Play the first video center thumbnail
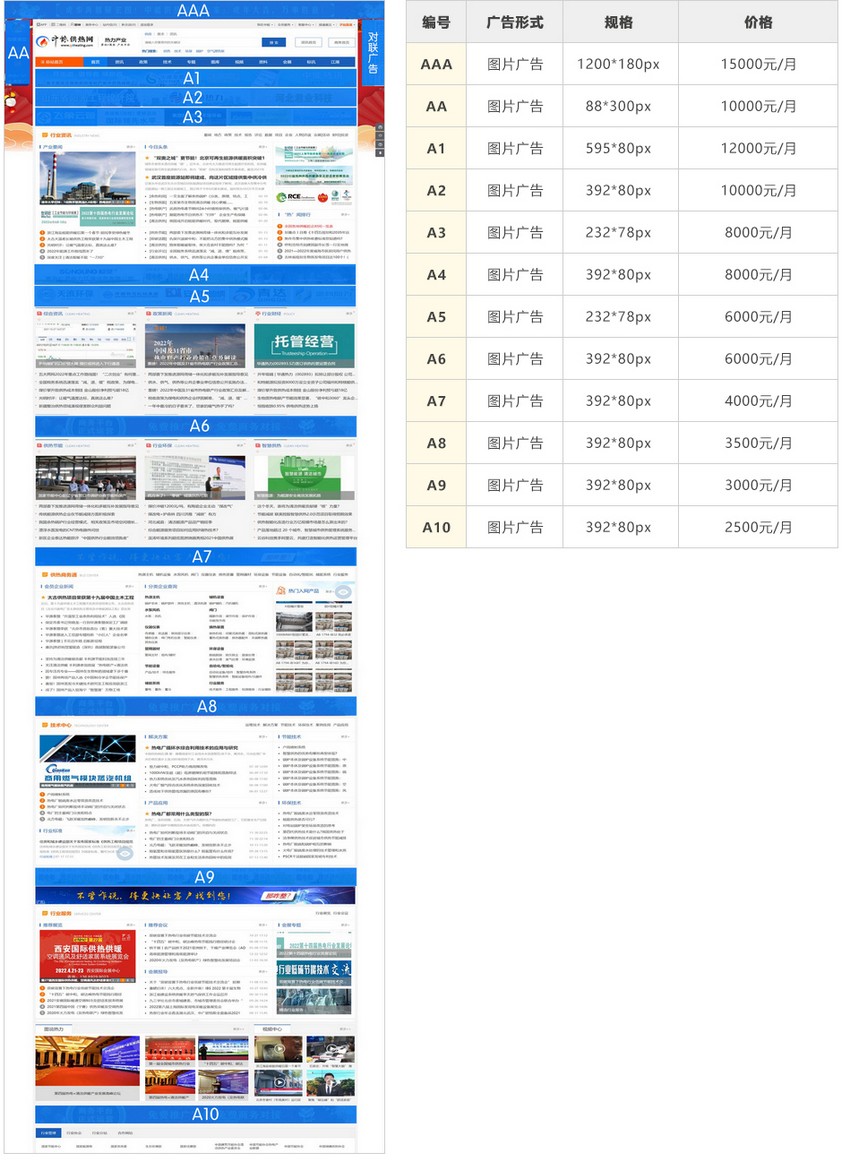The width and height of the screenshot is (842, 1162). tap(277, 1050)
